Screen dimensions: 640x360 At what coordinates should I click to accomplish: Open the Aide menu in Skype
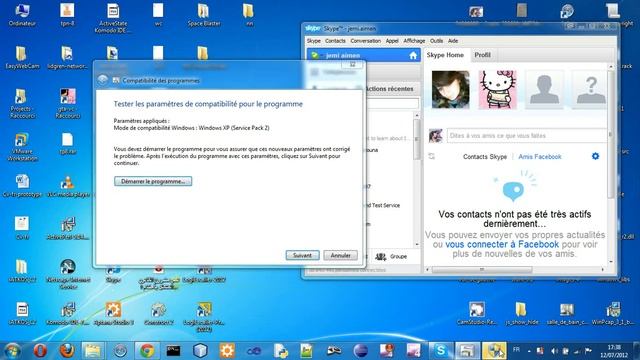pyautogui.click(x=453, y=41)
